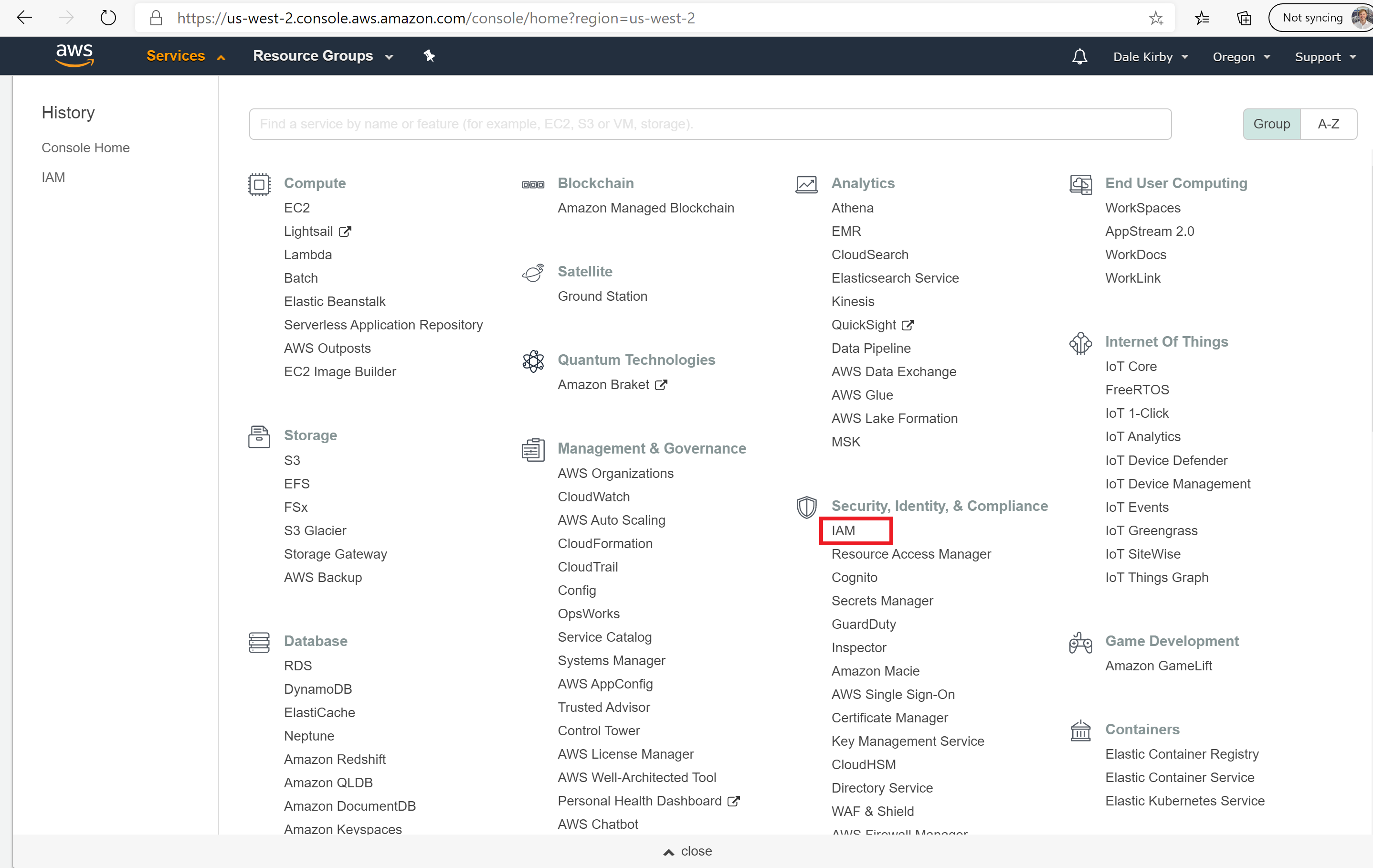Switch service view to Group

(1271, 124)
